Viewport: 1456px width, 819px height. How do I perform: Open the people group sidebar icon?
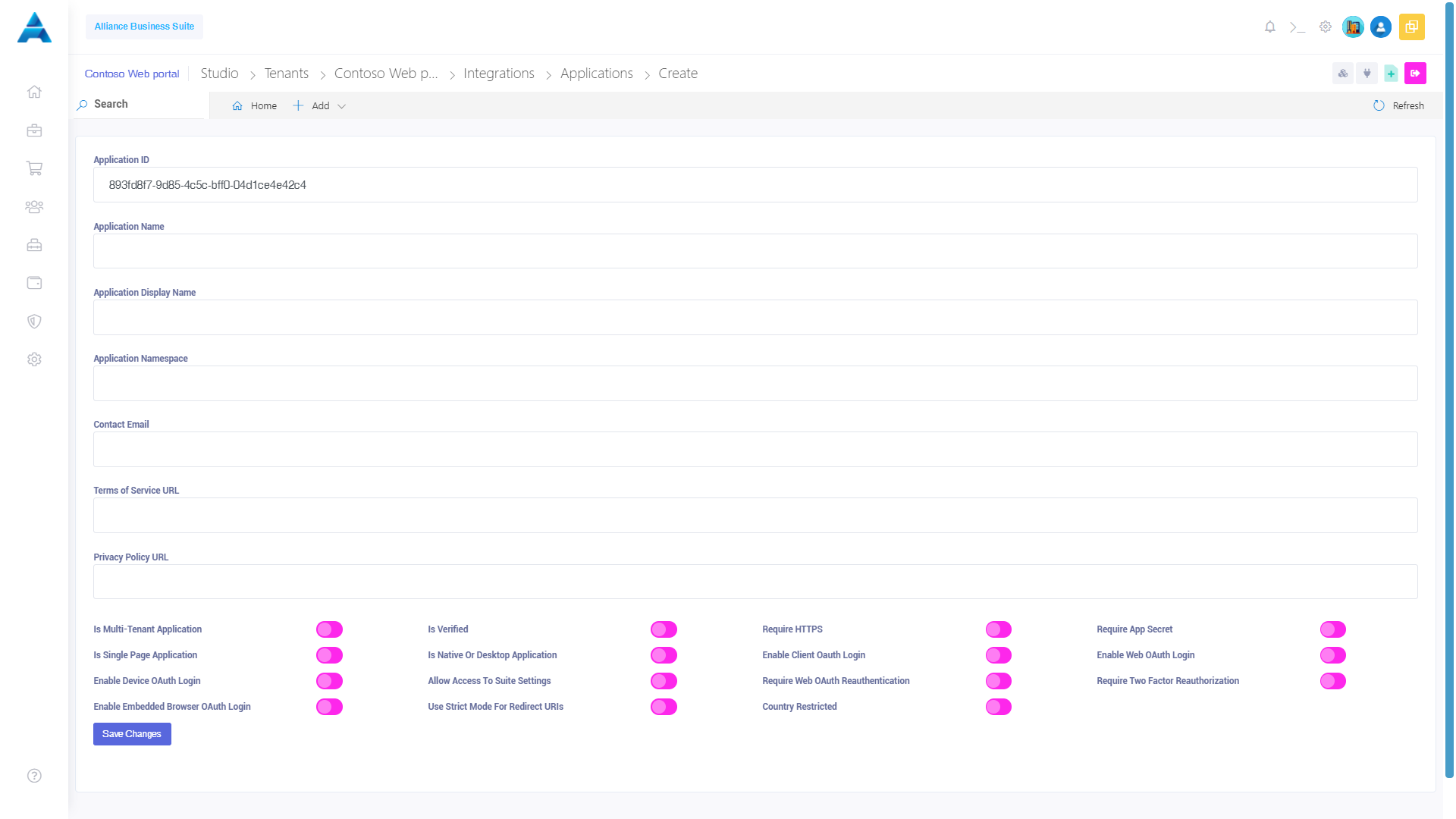[x=34, y=206]
